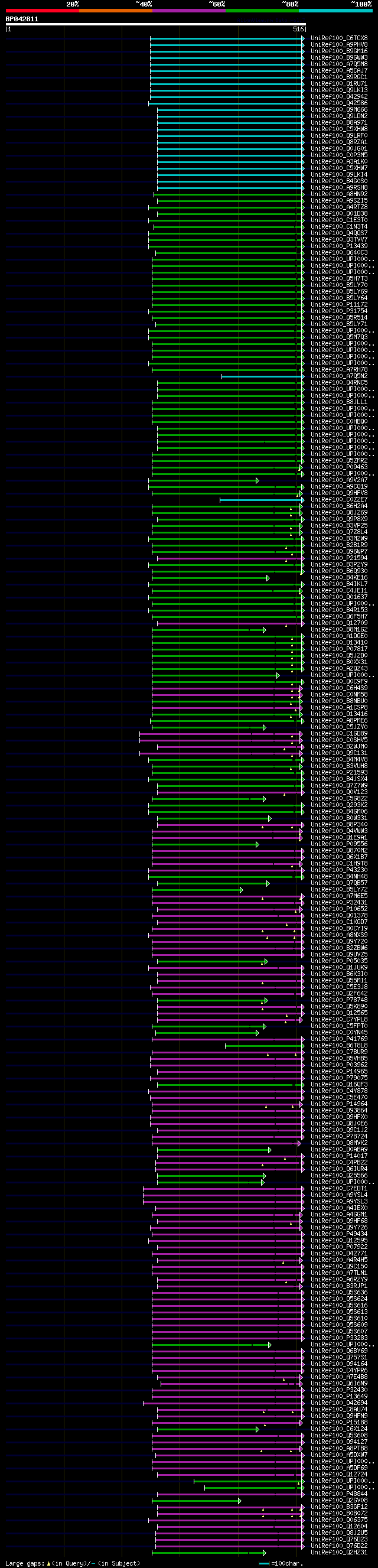The image size is (378, 1568).
Task: Select the UniRef100_P78724 label
Action: click(x=339, y=1137)
